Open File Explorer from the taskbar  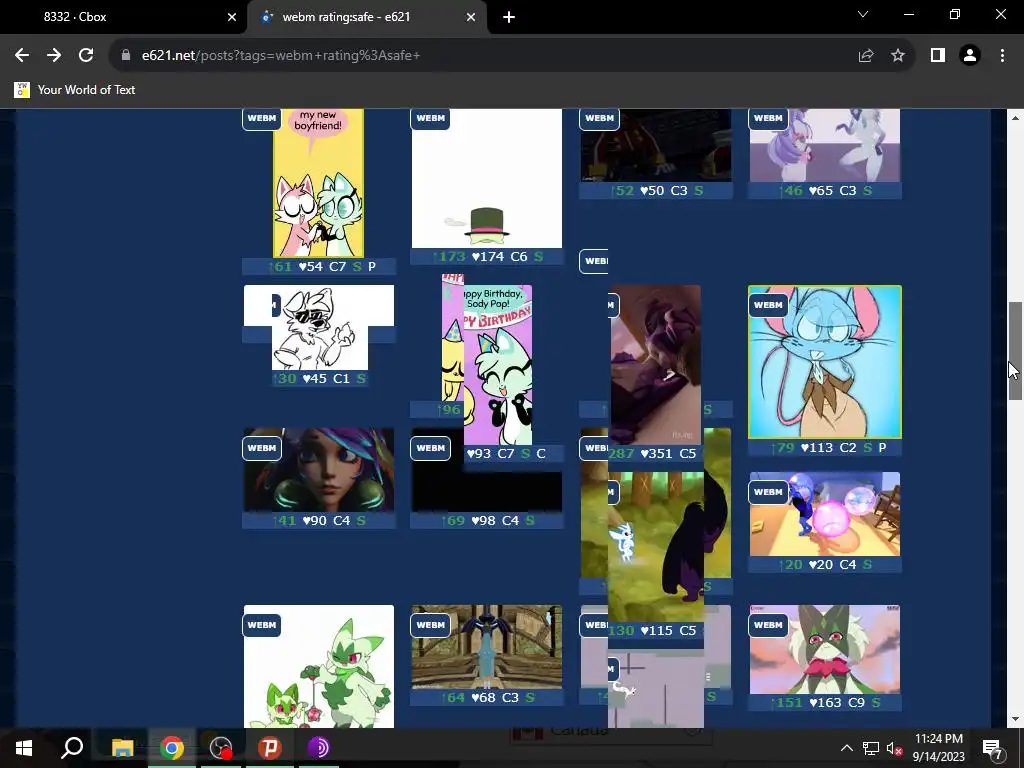(x=122, y=748)
